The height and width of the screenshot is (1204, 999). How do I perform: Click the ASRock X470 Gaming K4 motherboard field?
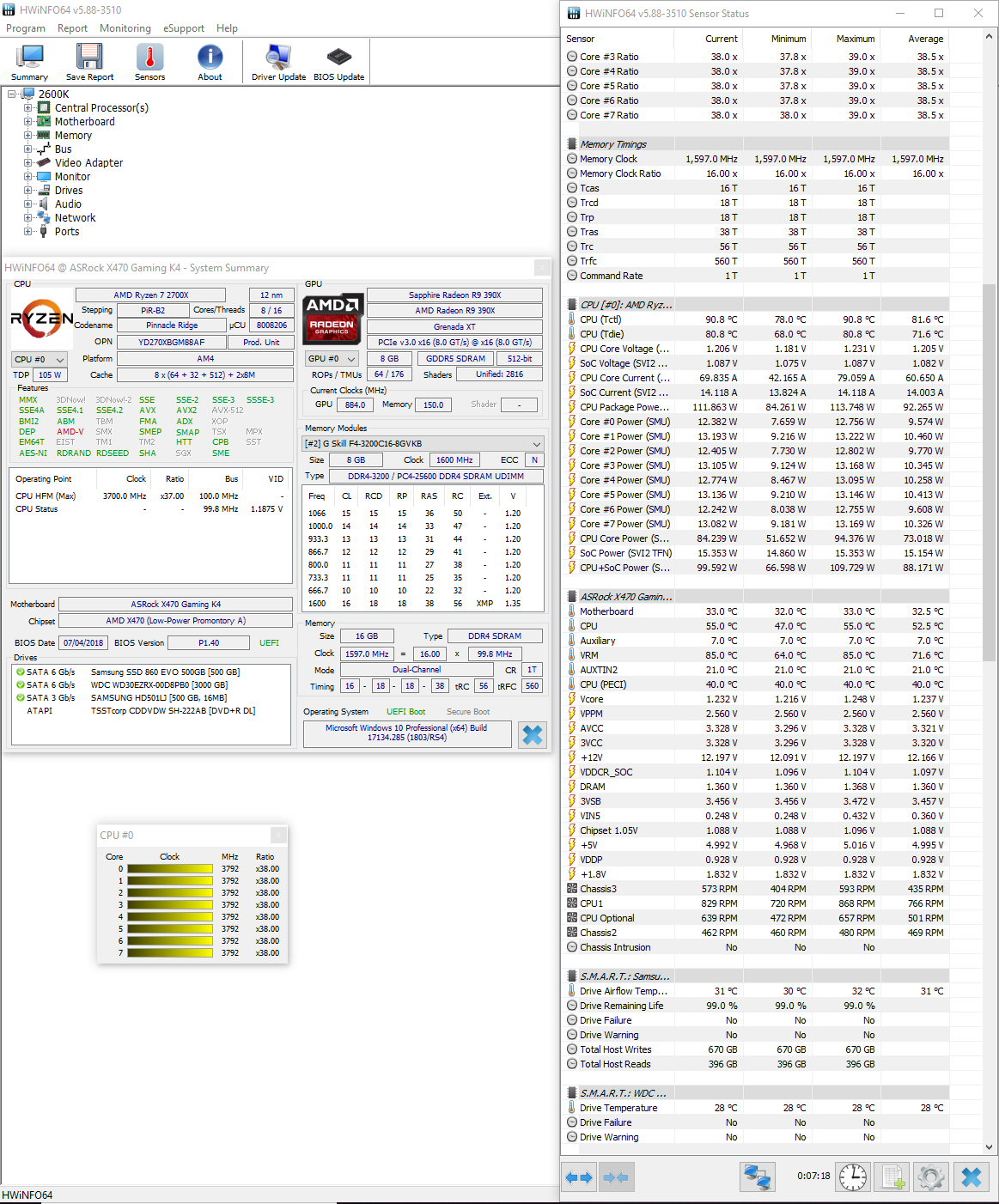175,604
